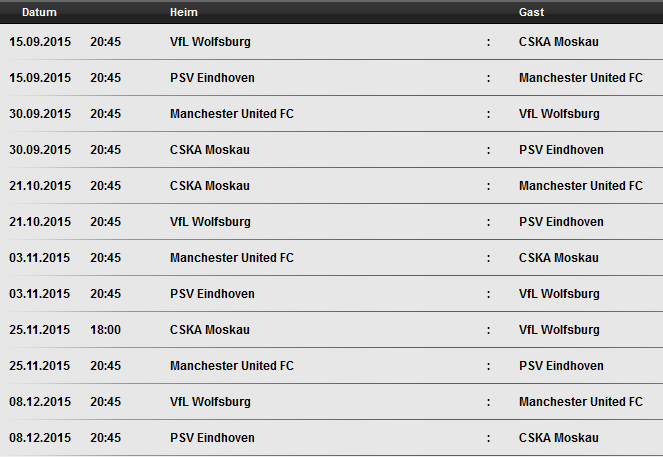Click the Datum column header
The height and width of the screenshot is (457, 663).
pyautogui.click(x=39, y=12)
